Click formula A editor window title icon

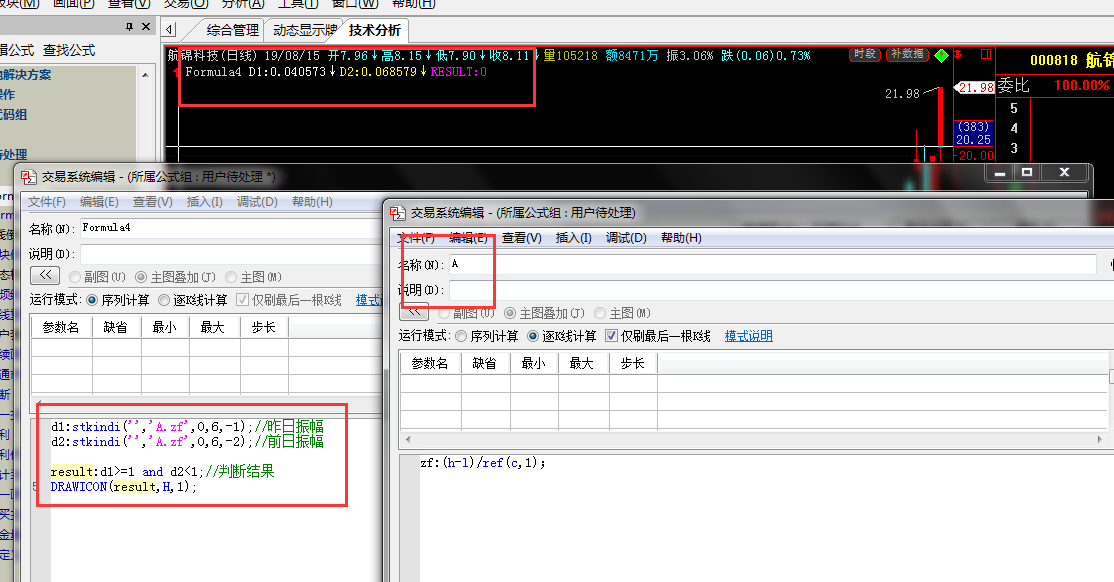click(x=398, y=212)
